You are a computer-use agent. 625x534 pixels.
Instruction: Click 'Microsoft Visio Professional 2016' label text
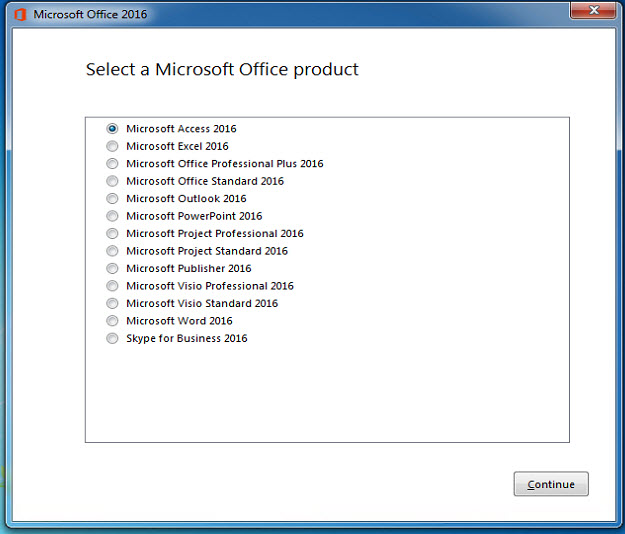[210, 286]
